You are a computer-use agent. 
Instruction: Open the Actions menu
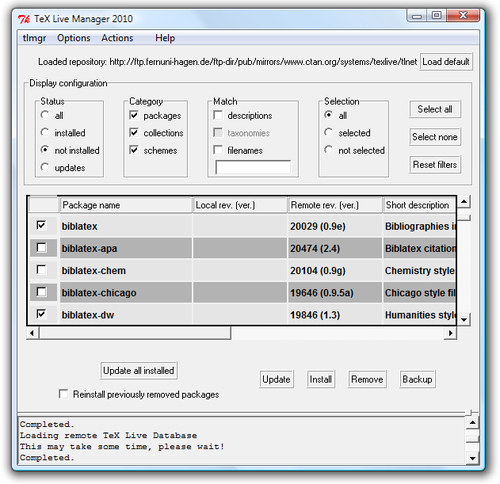pyautogui.click(x=117, y=38)
